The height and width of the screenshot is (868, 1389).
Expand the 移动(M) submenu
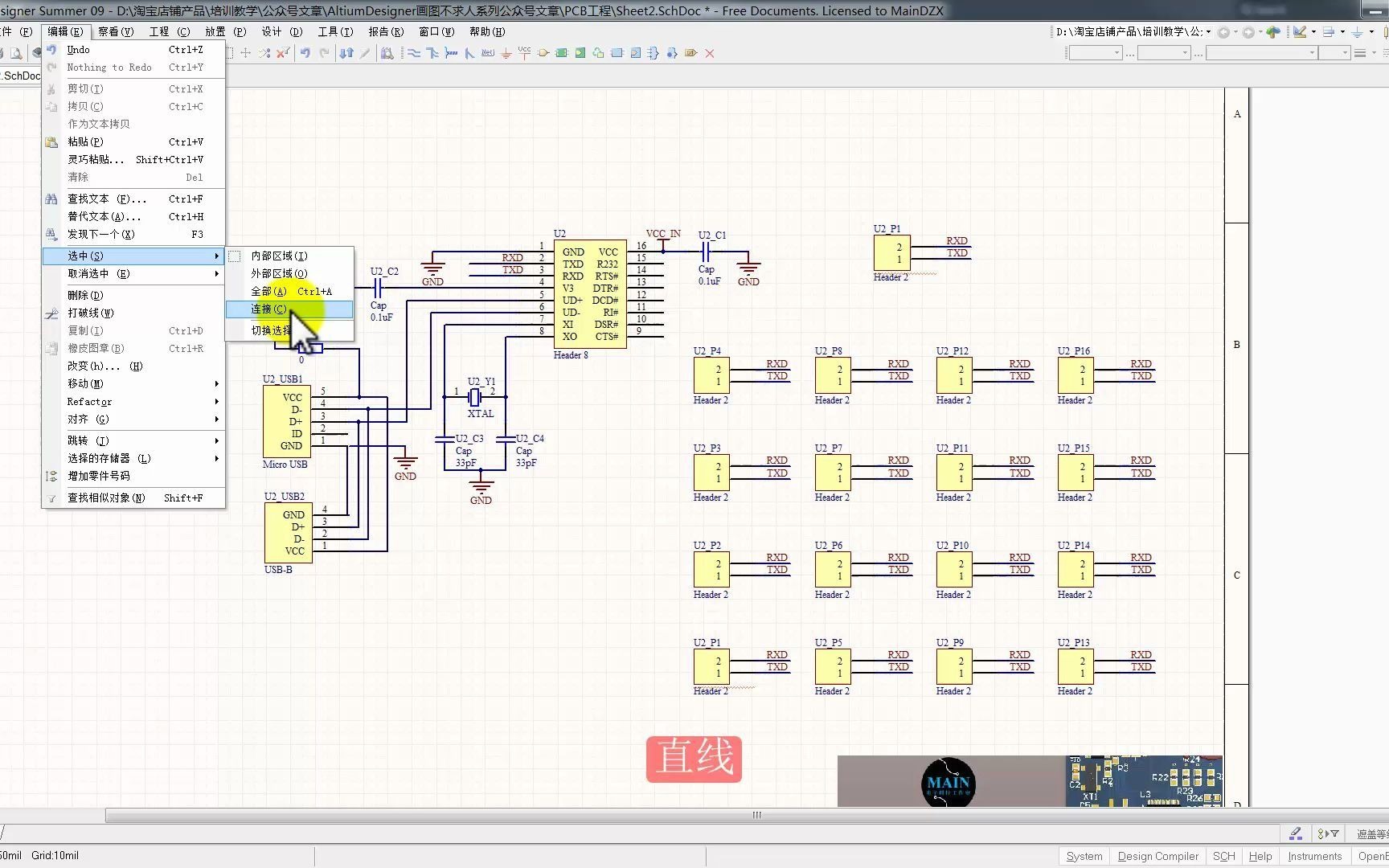coord(133,383)
